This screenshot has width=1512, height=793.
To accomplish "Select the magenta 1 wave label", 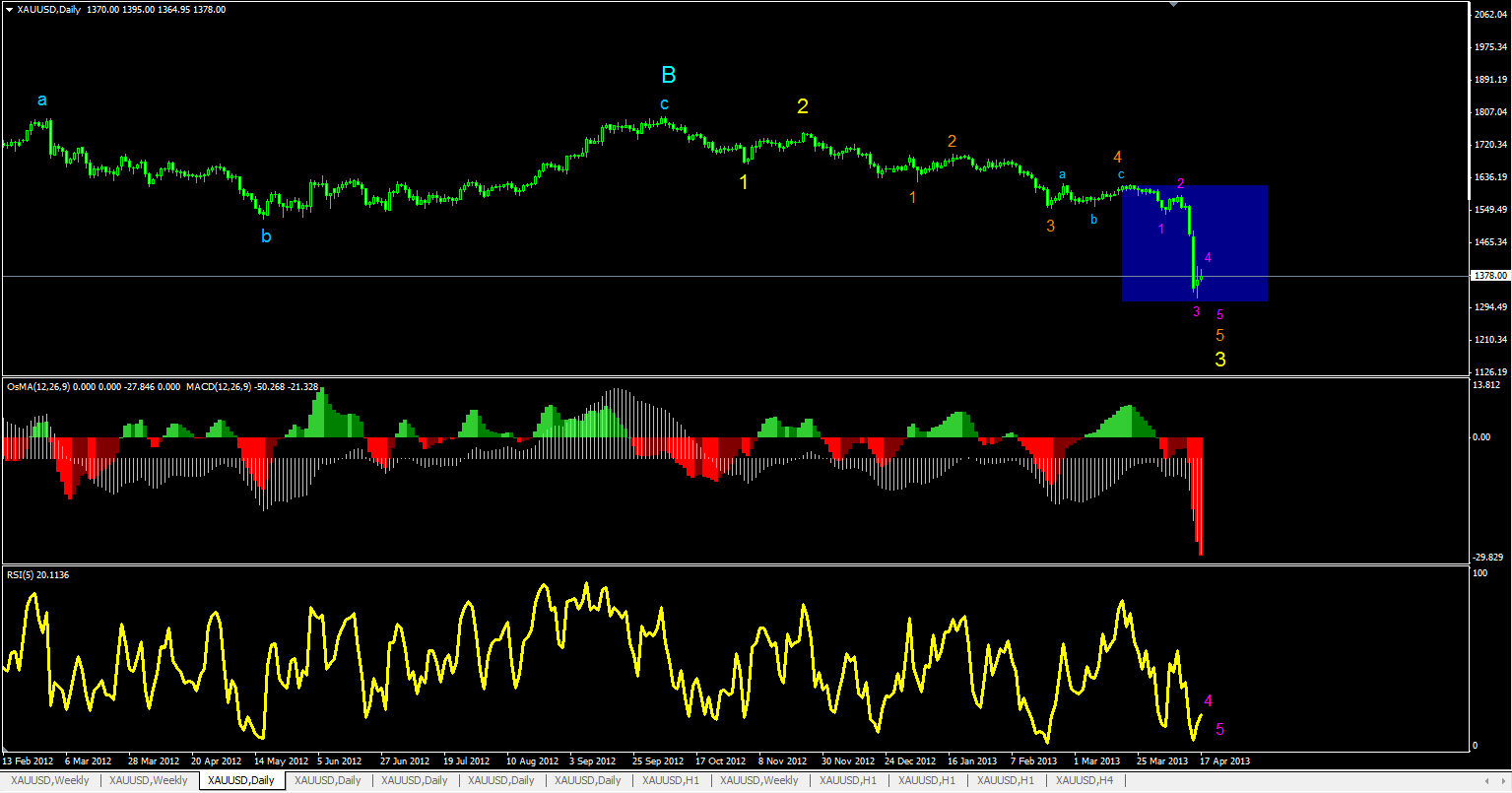I will [x=1160, y=230].
